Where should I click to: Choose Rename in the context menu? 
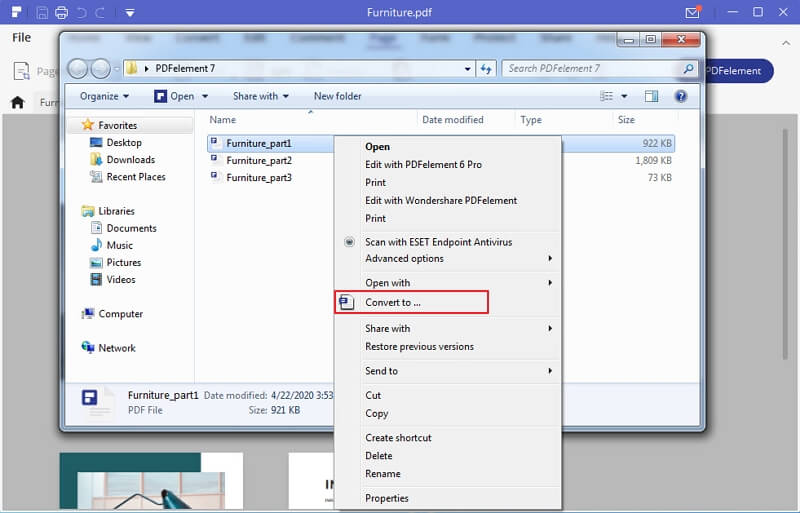383,474
